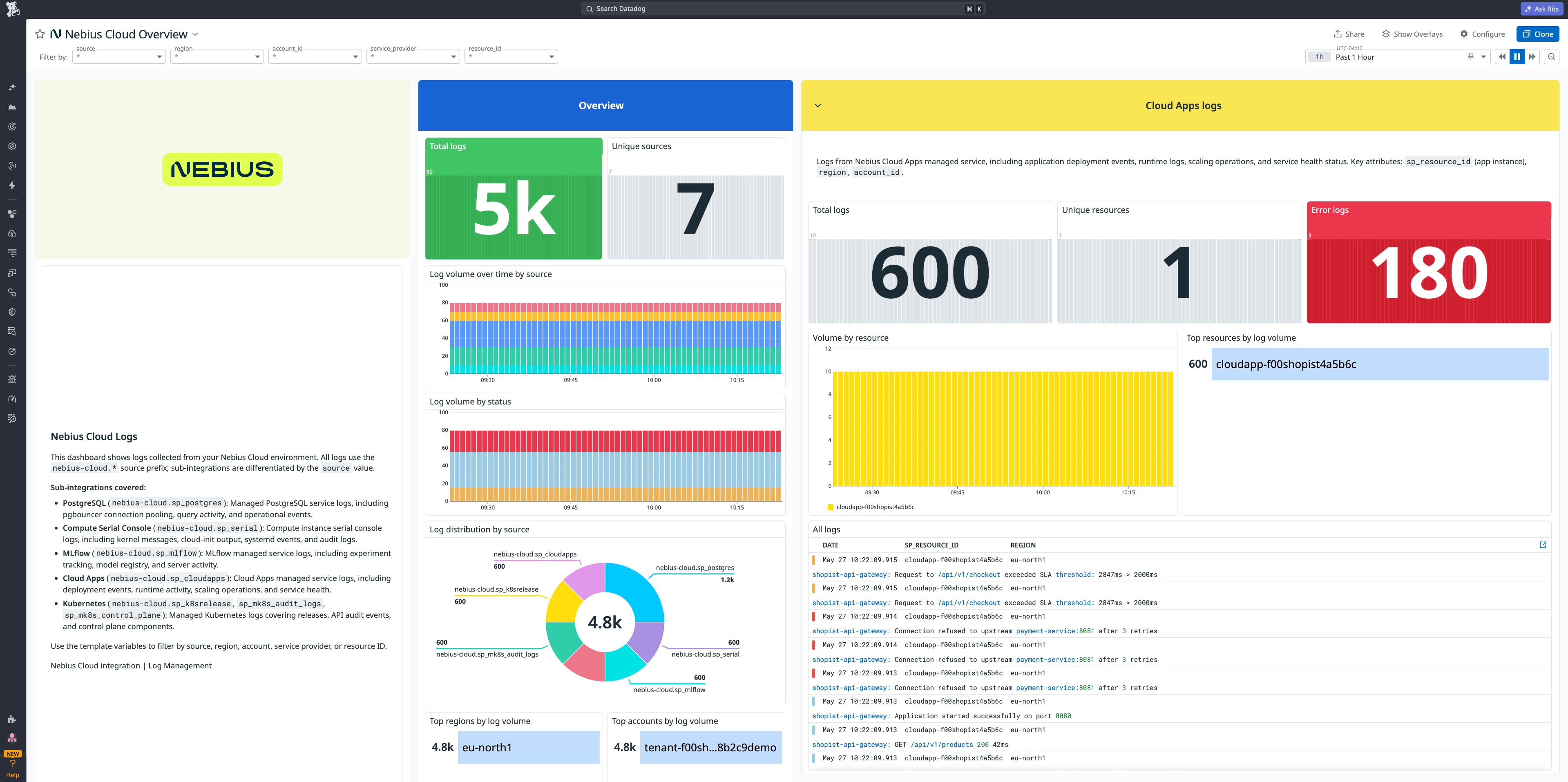1568x782 pixels.
Task: Follow the Nebius Cloud integration link
Action: (x=95, y=666)
